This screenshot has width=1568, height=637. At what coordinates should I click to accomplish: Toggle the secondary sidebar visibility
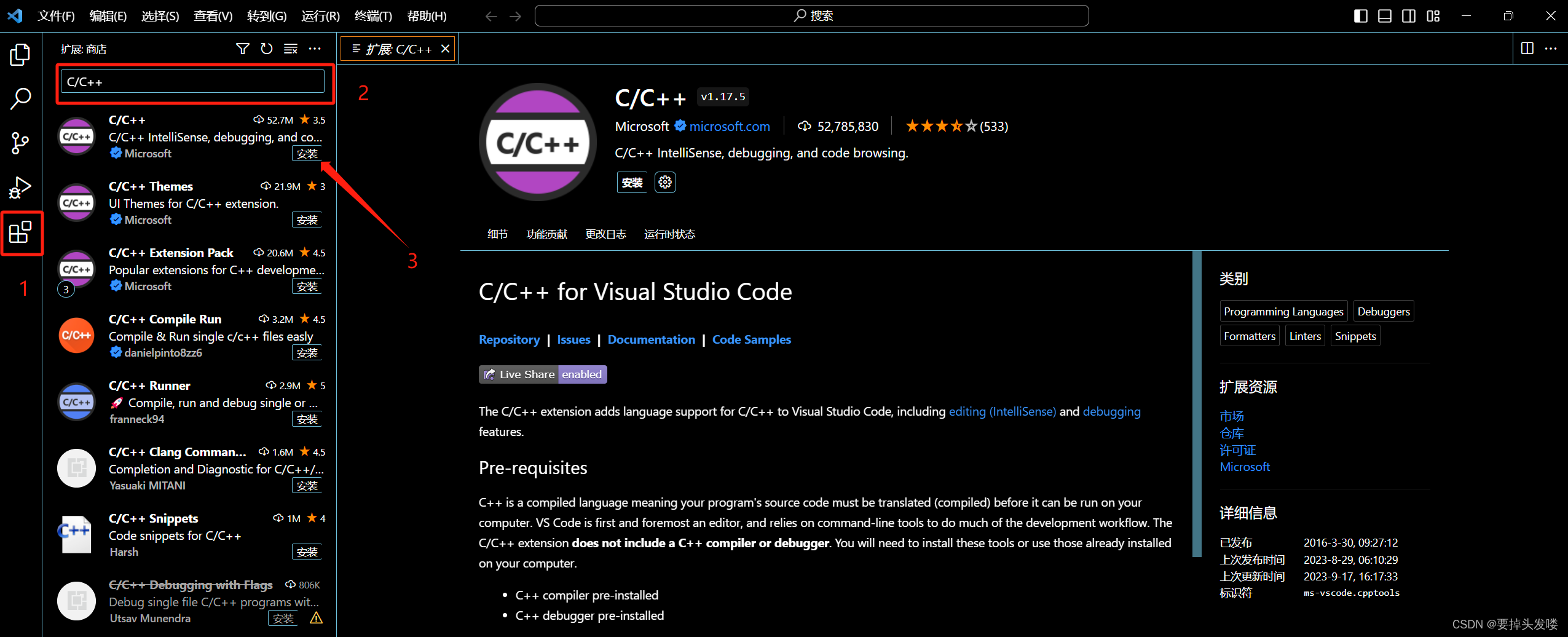1409,16
